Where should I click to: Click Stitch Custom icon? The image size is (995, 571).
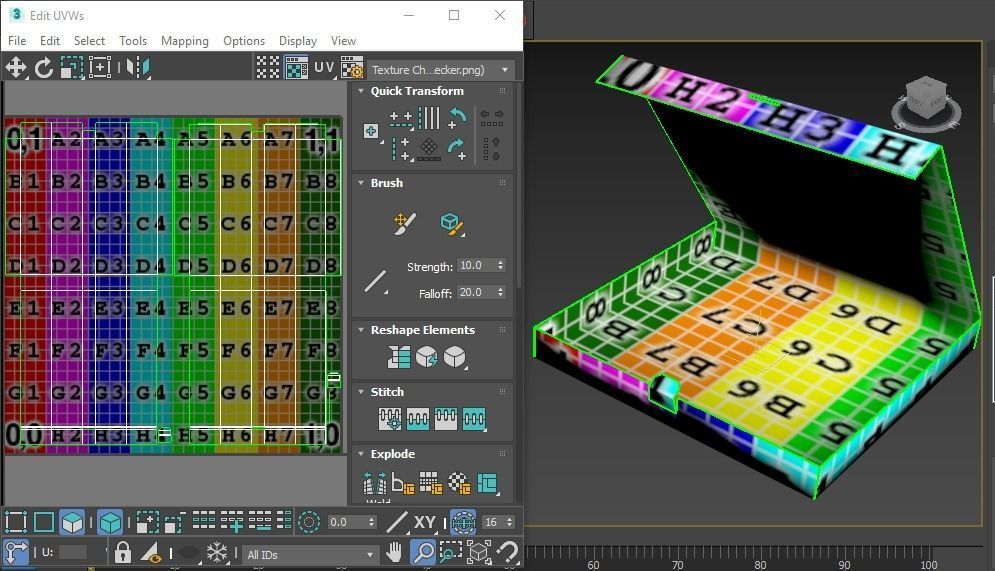click(474, 419)
